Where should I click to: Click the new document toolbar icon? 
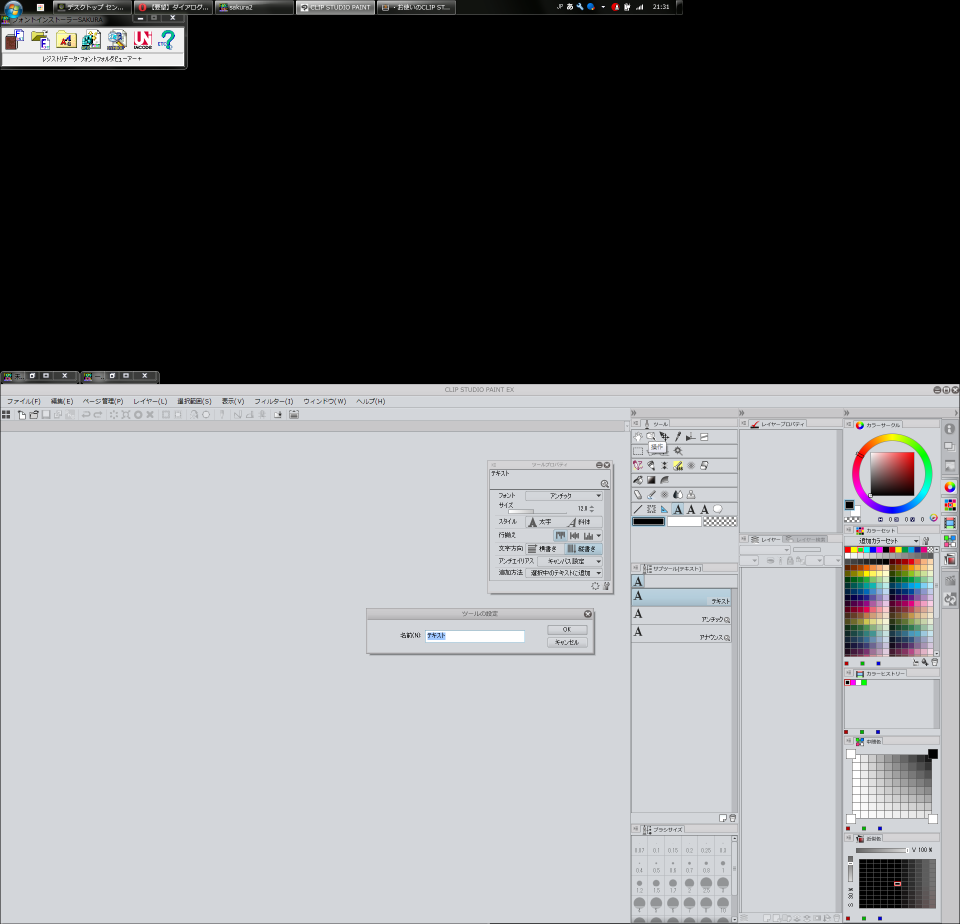click(20, 414)
